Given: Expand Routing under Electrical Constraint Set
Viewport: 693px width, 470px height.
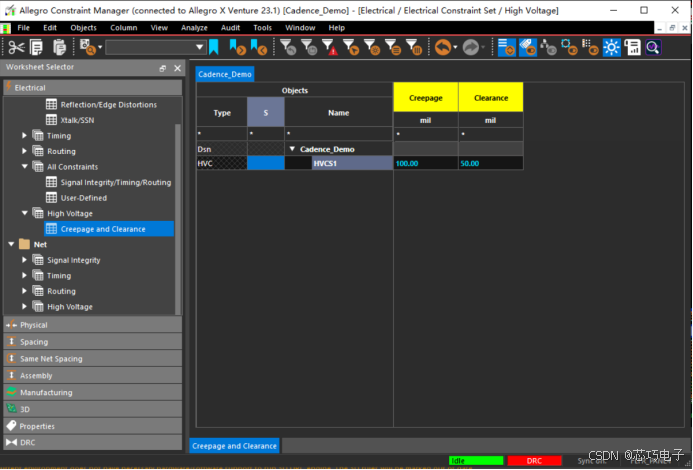Looking at the screenshot, I should pos(24,151).
